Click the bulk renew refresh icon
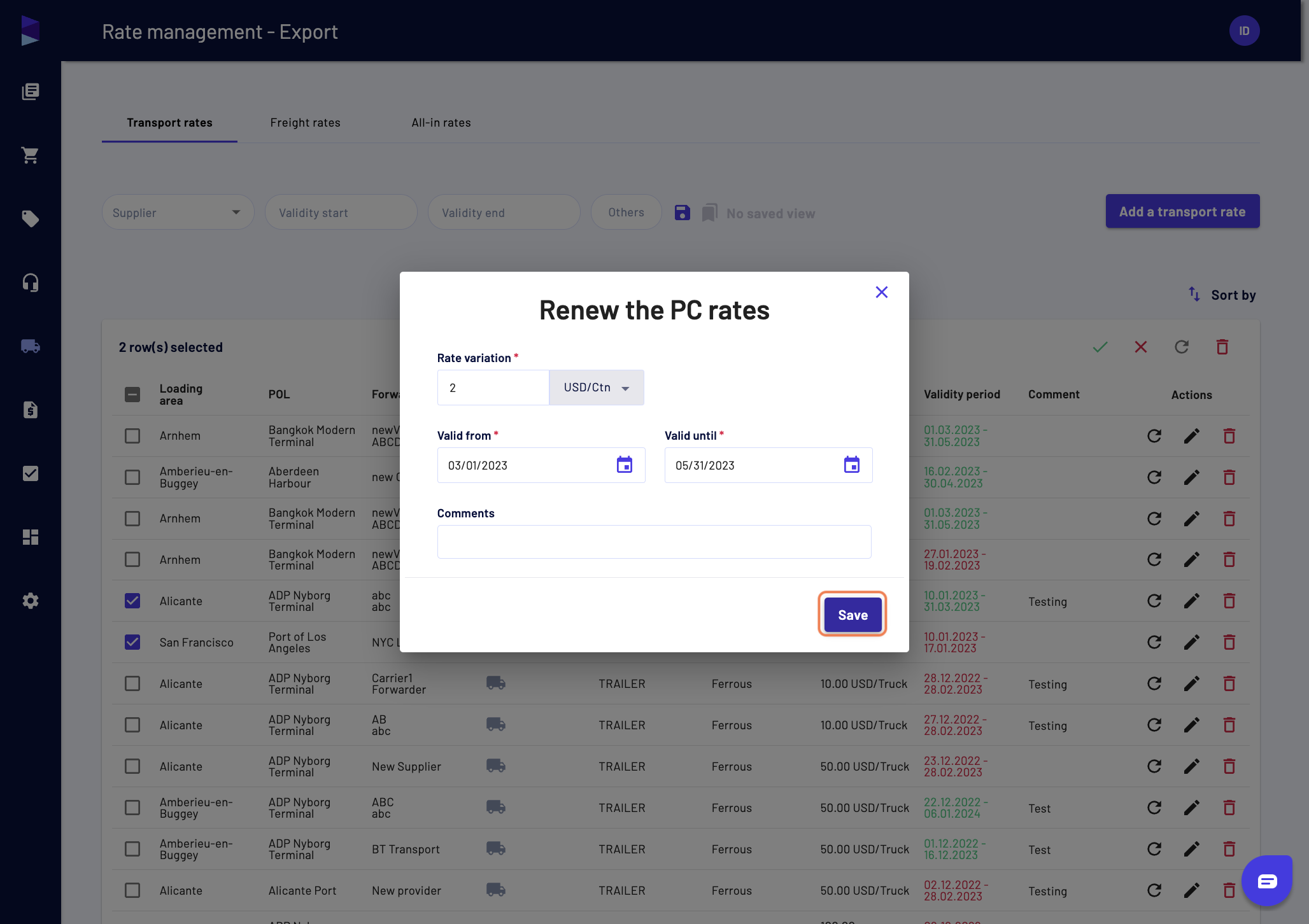The image size is (1309, 924). click(1182, 347)
